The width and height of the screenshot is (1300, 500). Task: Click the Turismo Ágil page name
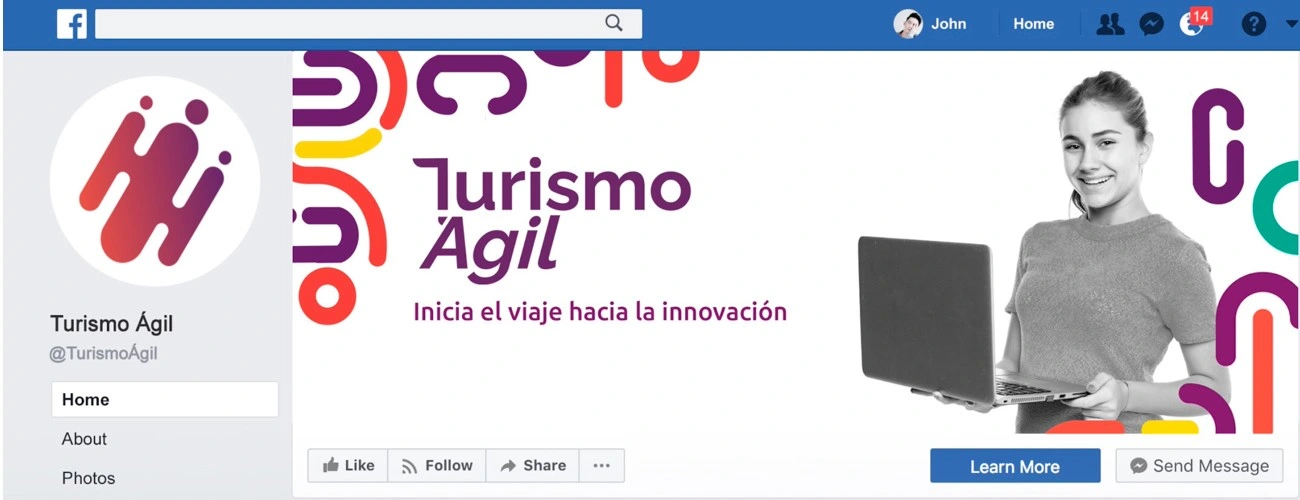(112, 324)
